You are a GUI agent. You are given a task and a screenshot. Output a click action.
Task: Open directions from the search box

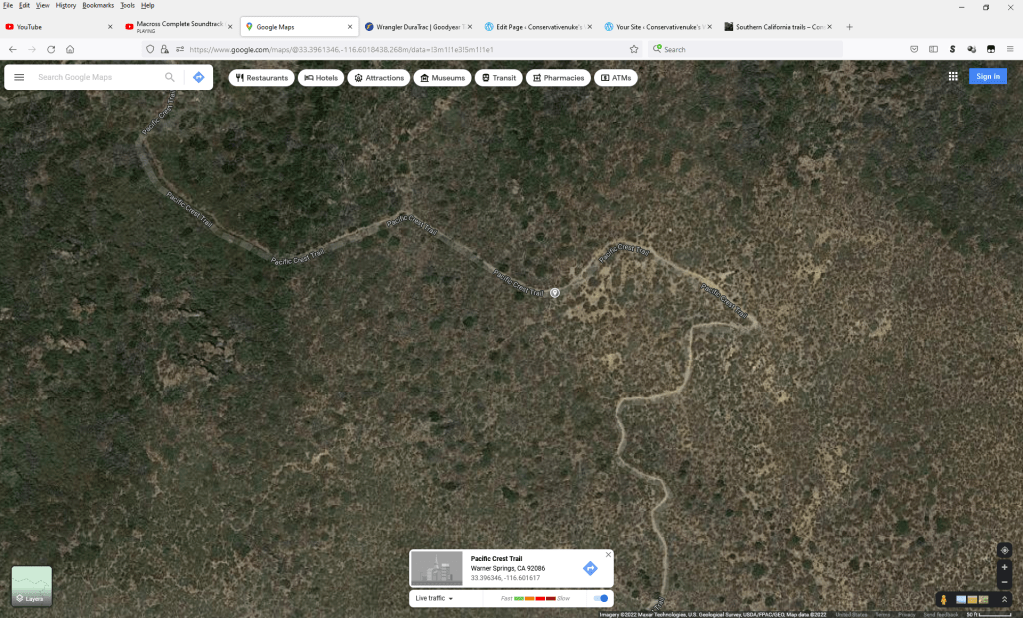coord(198,77)
